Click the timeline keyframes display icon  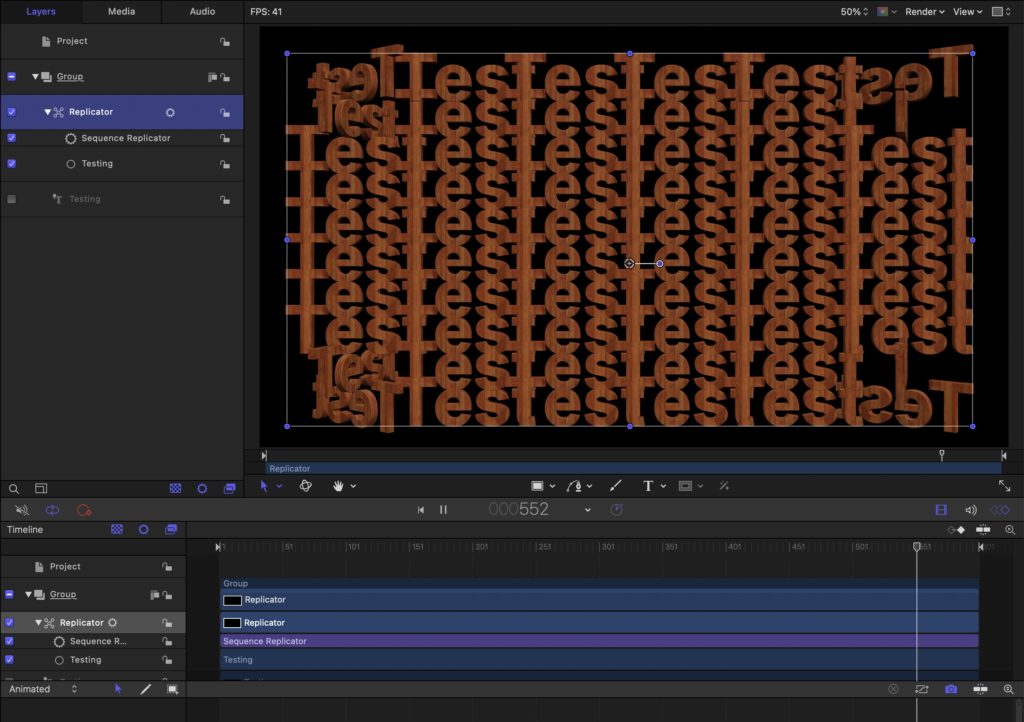[x=956, y=530]
